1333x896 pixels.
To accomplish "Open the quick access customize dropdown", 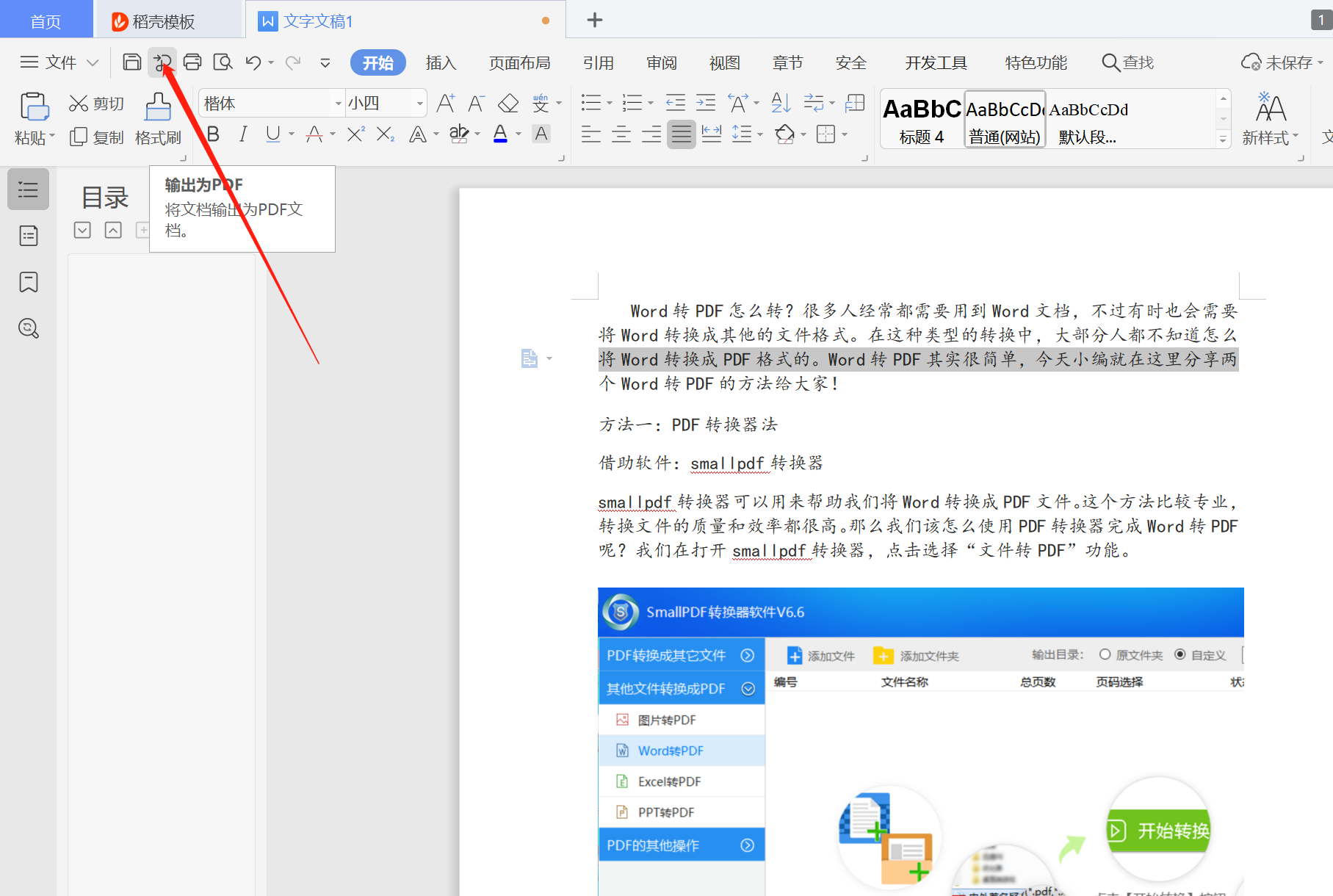I will (325, 62).
